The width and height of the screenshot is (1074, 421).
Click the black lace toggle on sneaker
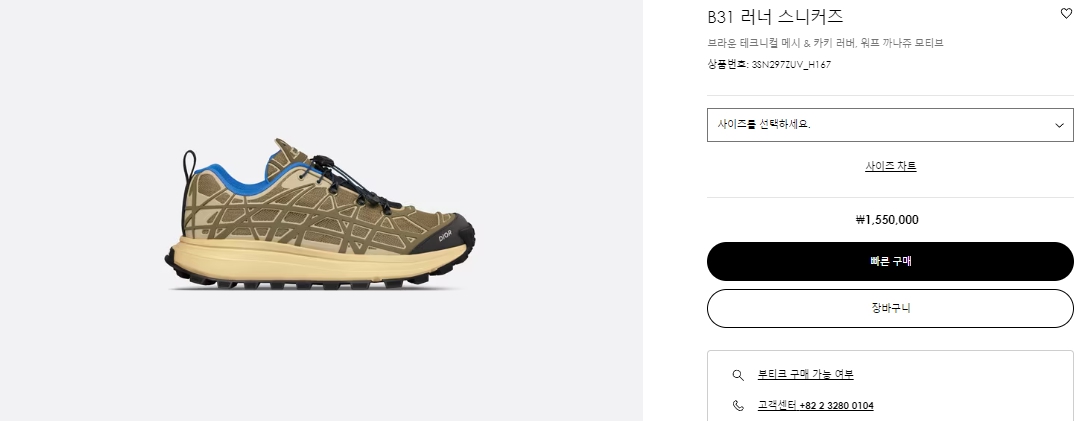coord(324,164)
